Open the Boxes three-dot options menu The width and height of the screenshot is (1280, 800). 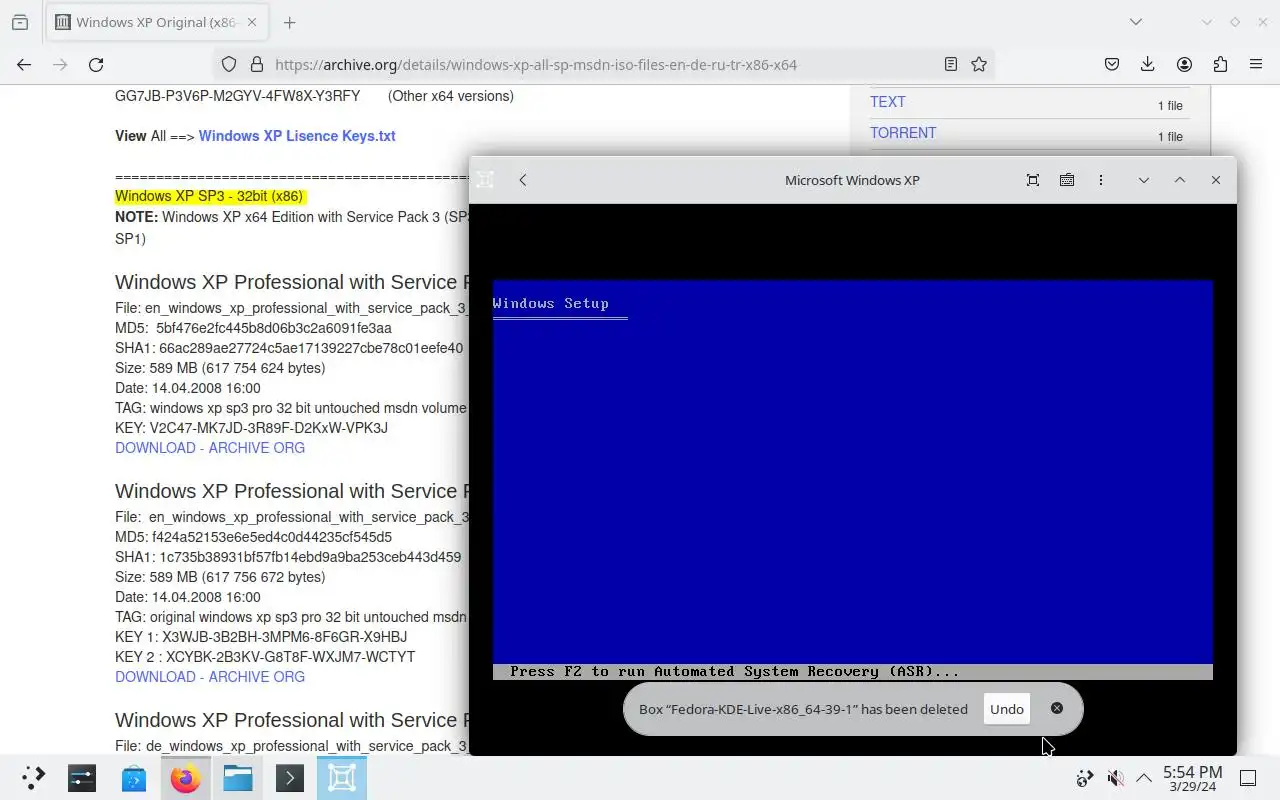pos(1101,180)
